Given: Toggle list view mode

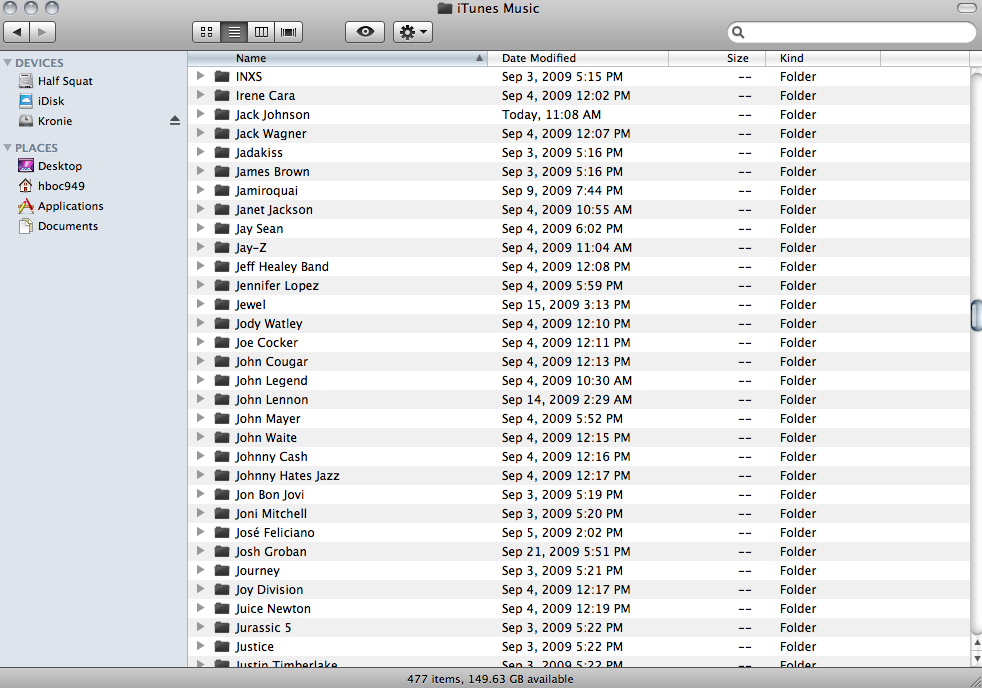Looking at the screenshot, I should point(234,31).
